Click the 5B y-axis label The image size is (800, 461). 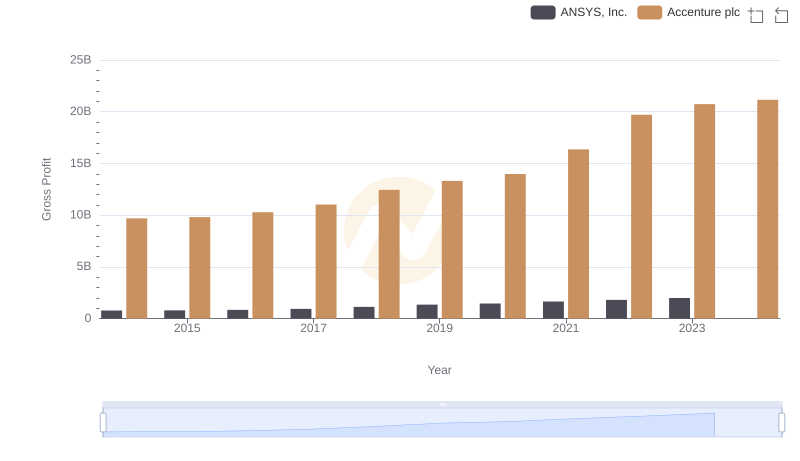(x=84, y=266)
